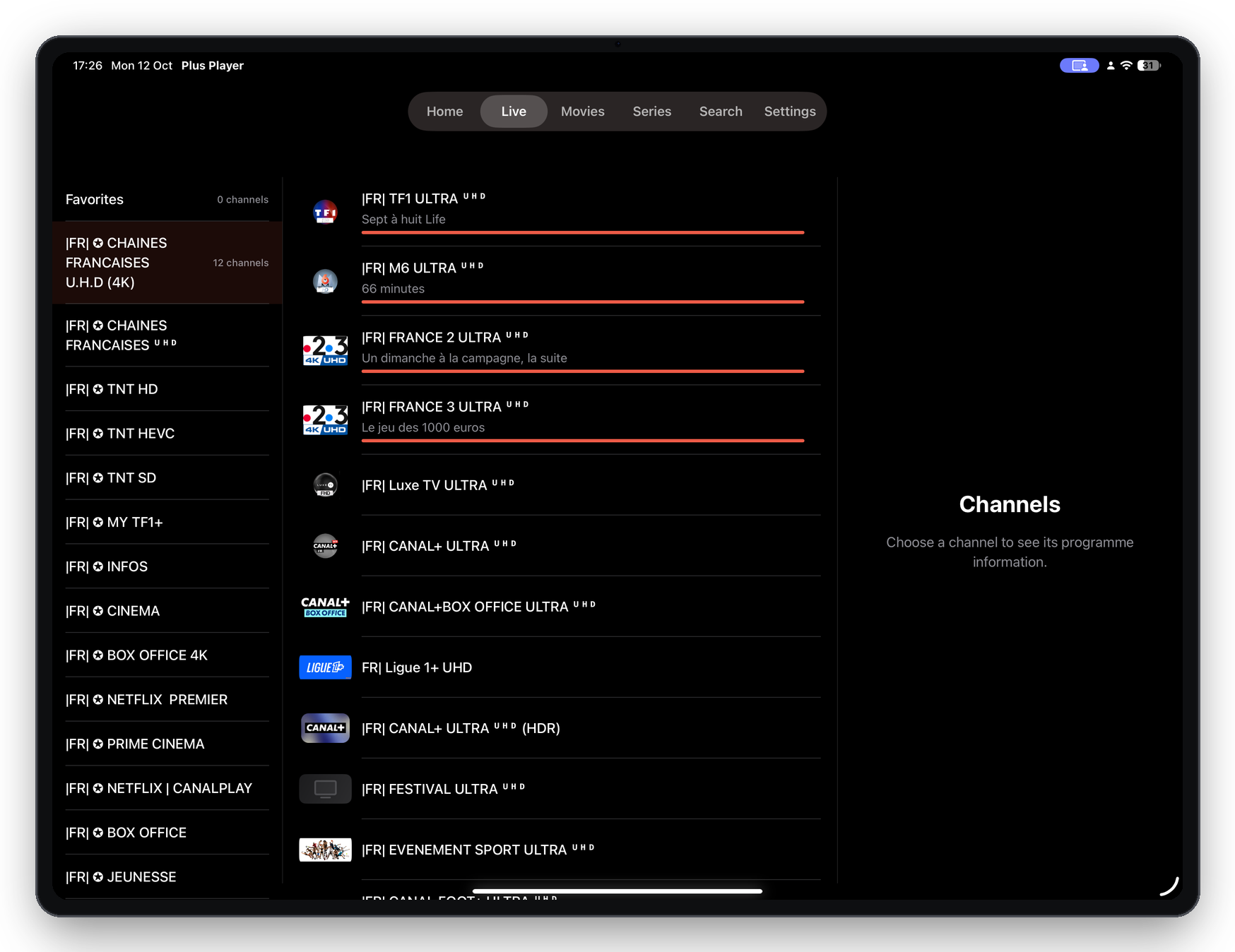Play the FRANCE 2 ULTRA channel title
The height and width of the screenshot is (952, 1235).
[445, 338]
